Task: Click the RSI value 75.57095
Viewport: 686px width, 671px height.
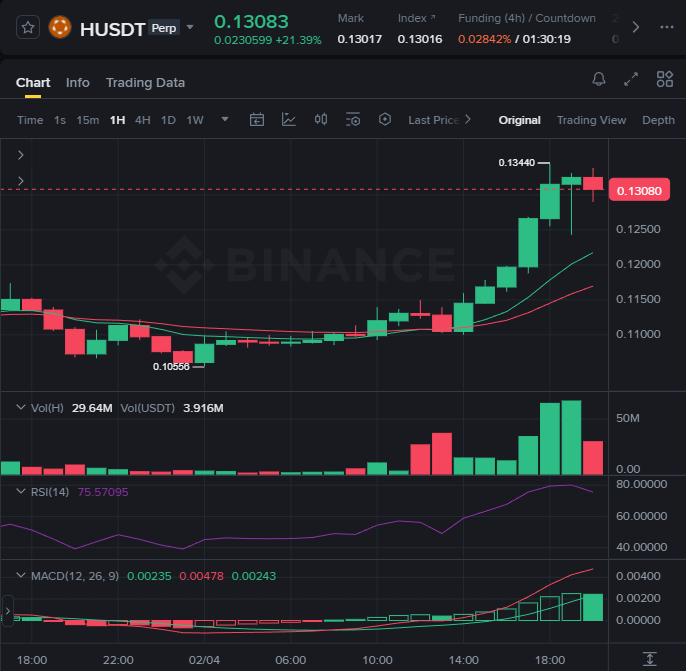Action: pos(103,492)
